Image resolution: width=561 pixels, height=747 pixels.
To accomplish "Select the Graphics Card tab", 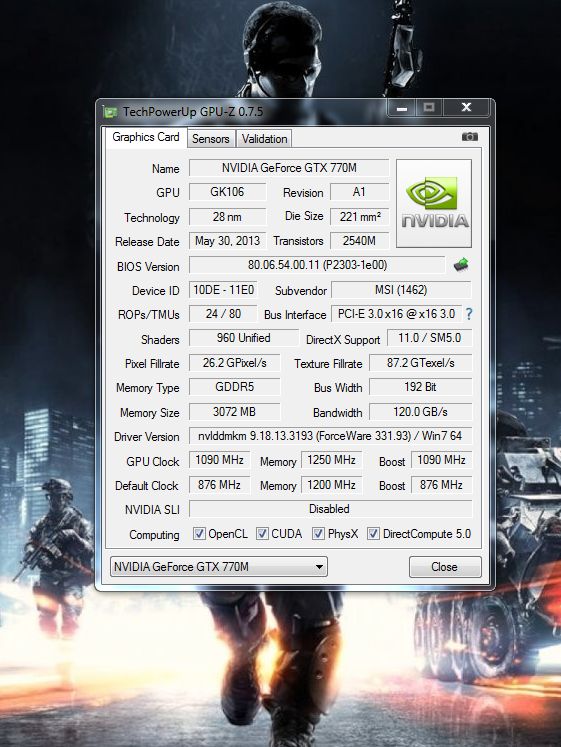I will pyautogui.click(x=146, y=137).
